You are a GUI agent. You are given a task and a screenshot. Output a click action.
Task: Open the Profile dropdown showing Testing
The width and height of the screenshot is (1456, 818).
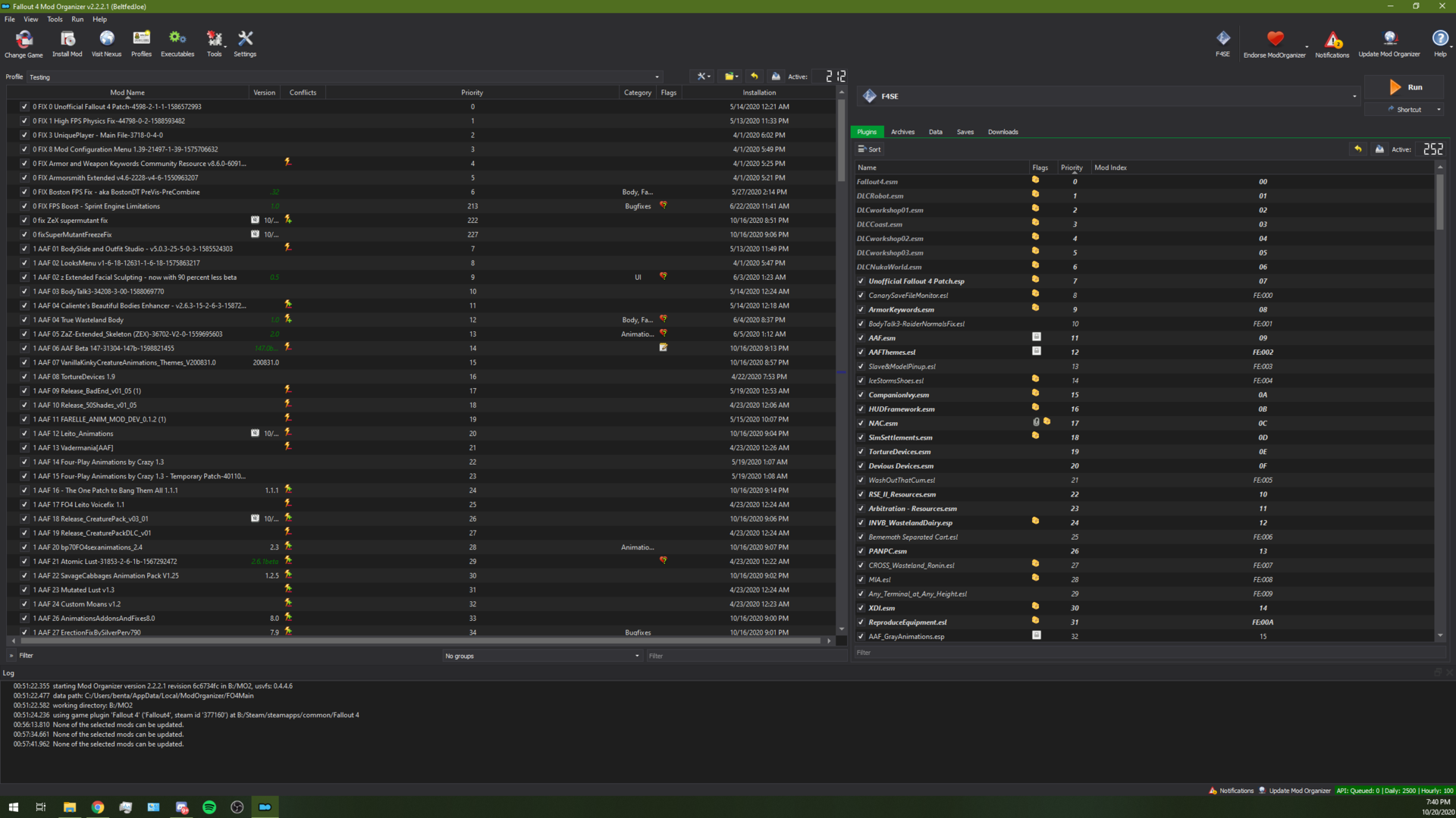tap(345, 77)
